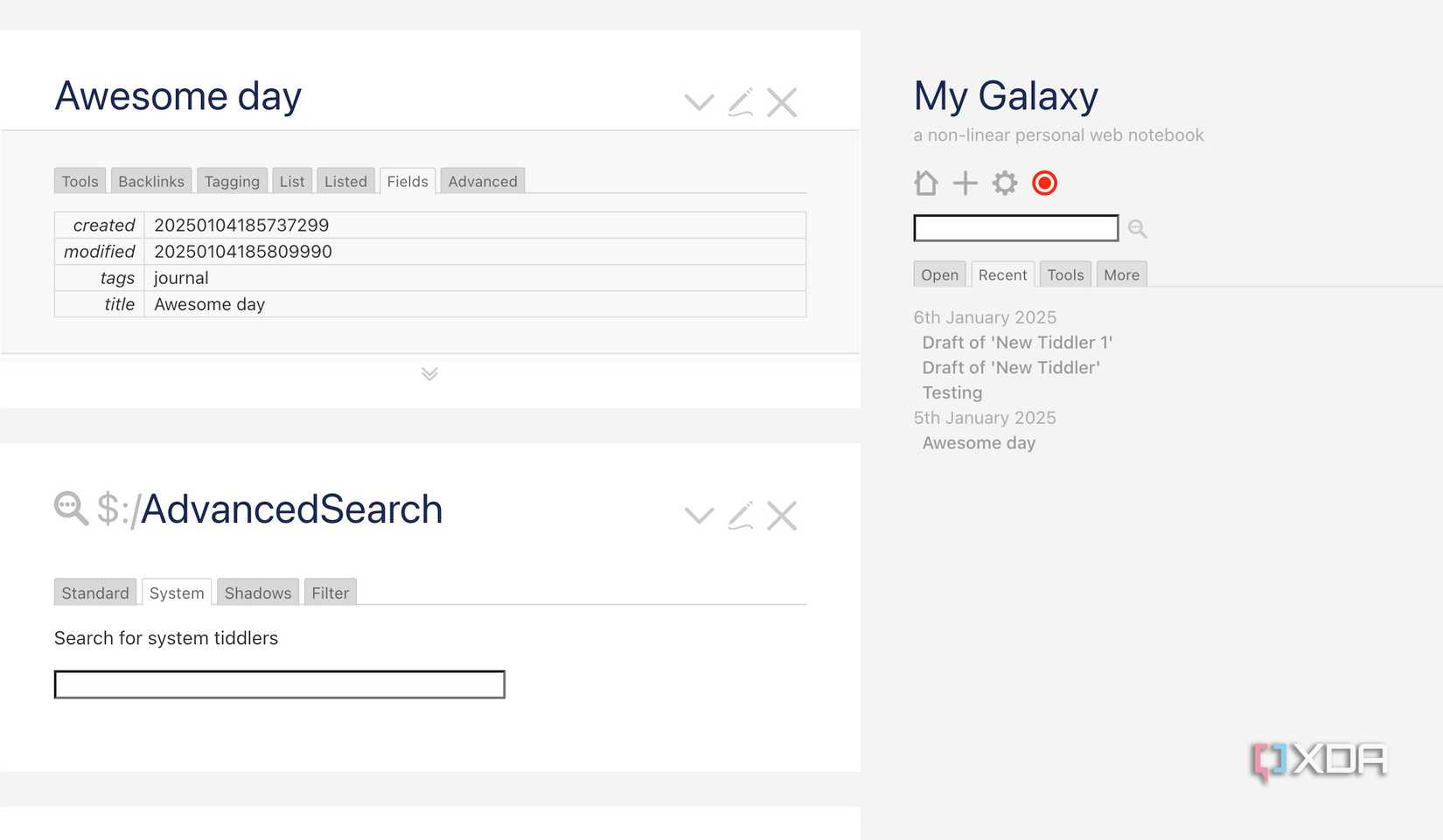Switch to the Open tab in the sidebar
1443x840 pixels.
(938, 274)
